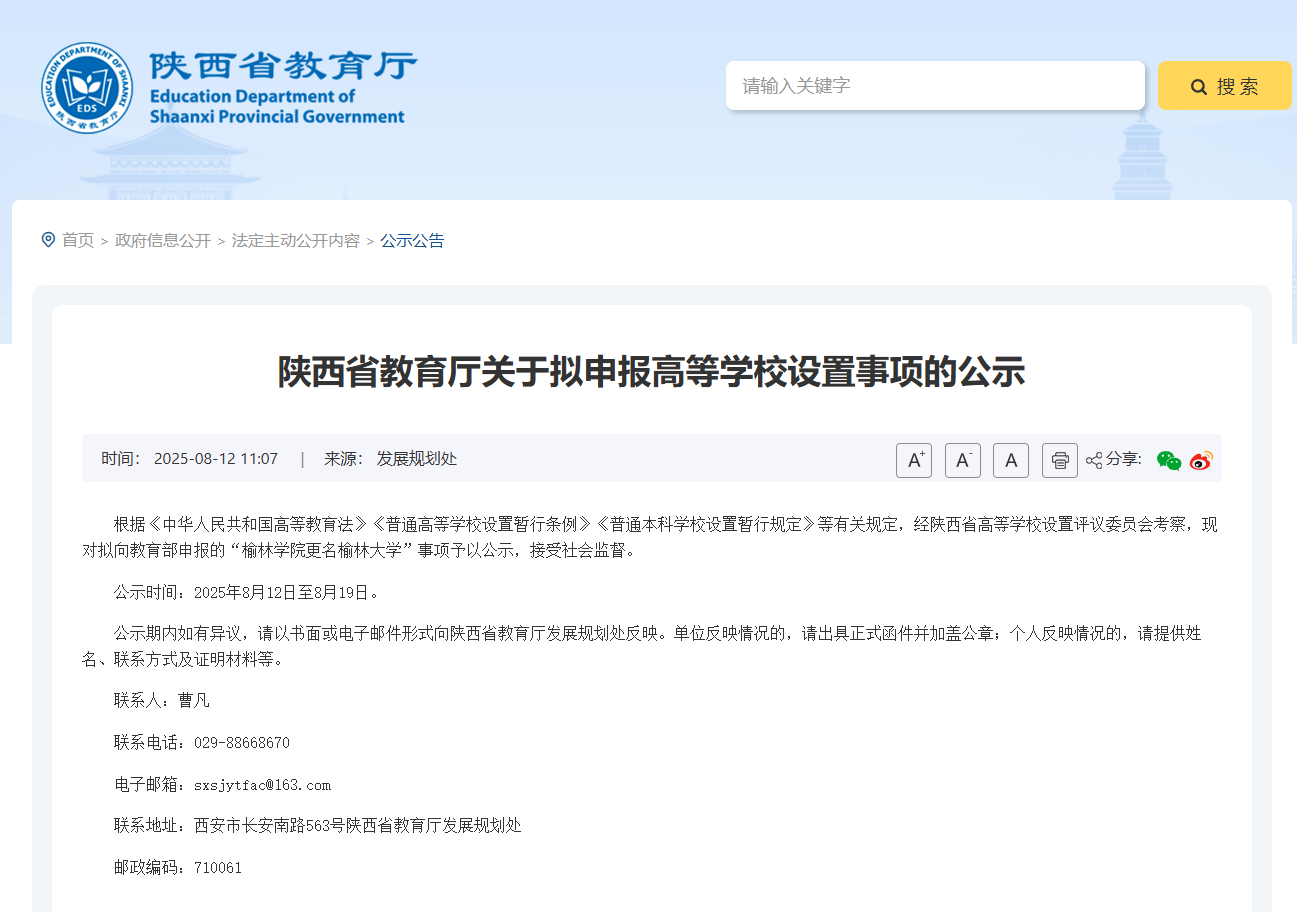1297x912 pixels.
Task: Increase font size with the A+ button
Action: pyautogui.click(x=913, y=460)
